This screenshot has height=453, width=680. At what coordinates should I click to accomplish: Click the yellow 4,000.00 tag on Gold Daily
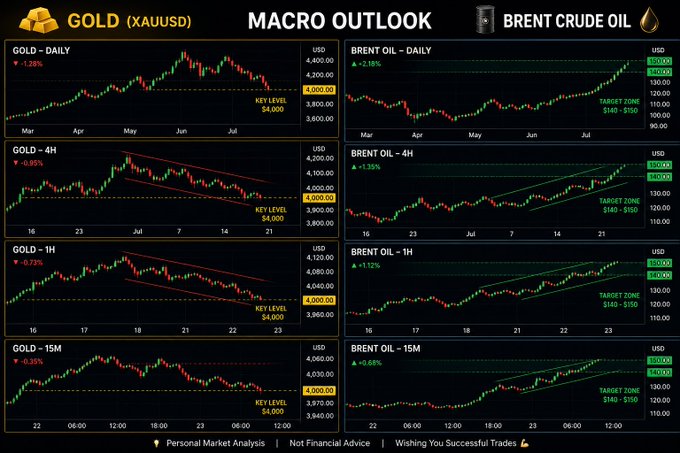(319, 90)
